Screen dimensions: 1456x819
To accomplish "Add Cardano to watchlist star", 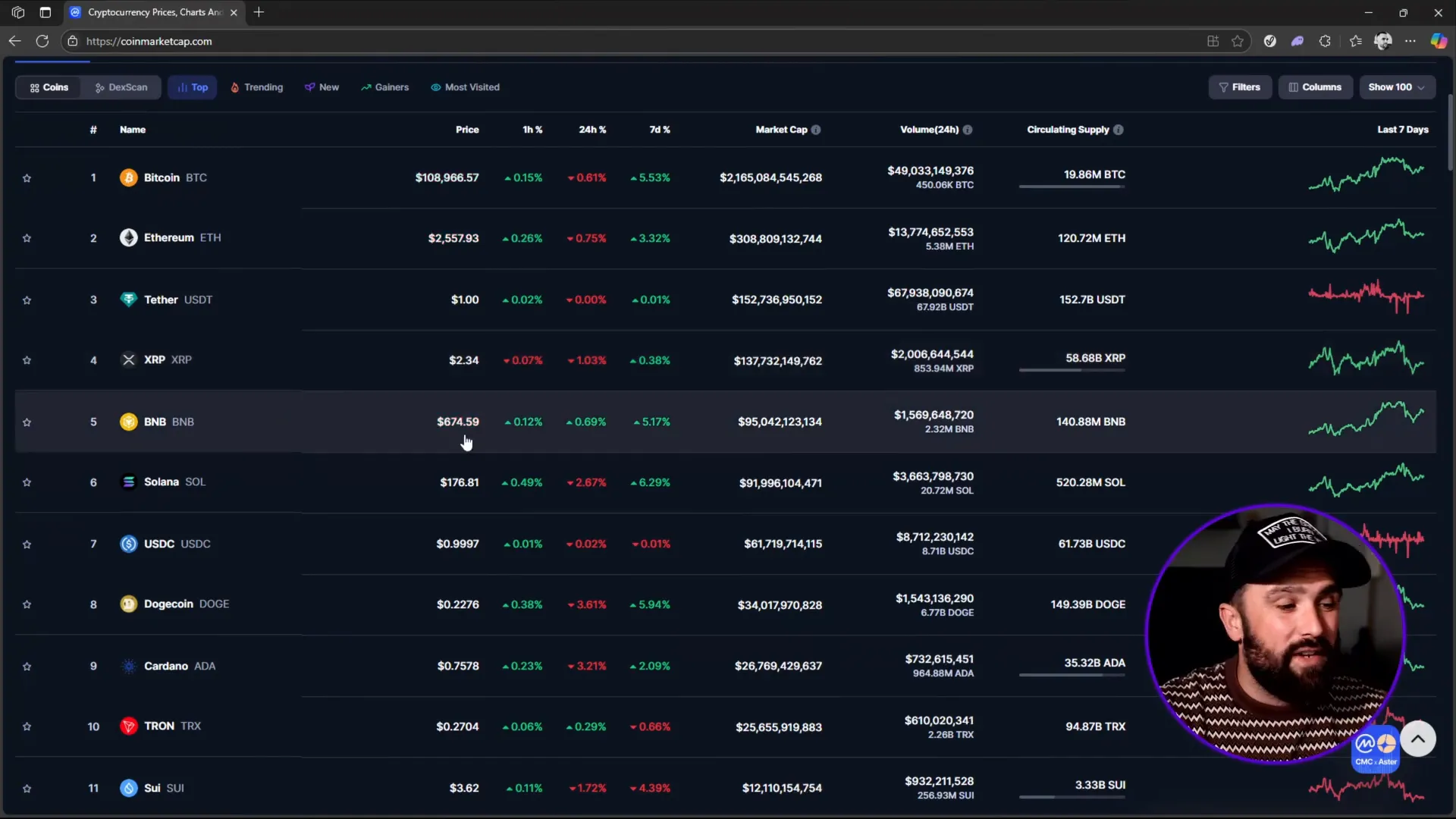I will click(27, 667).
